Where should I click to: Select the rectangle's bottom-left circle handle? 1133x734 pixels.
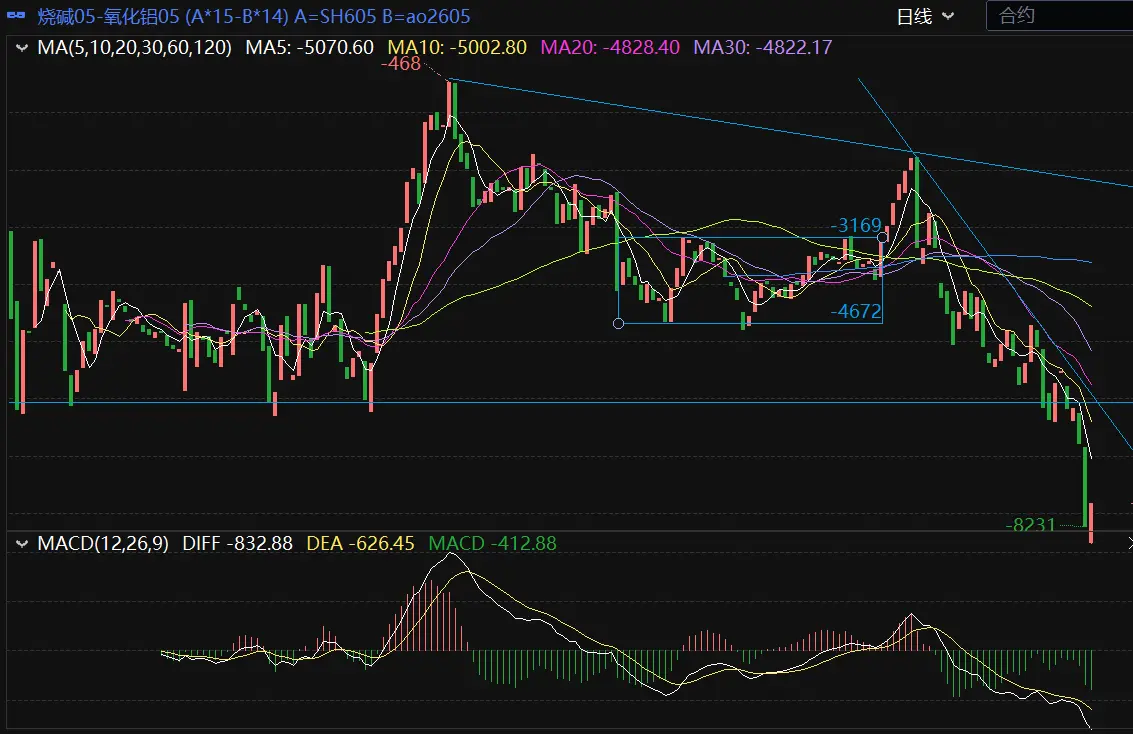[x=618, y=323]
